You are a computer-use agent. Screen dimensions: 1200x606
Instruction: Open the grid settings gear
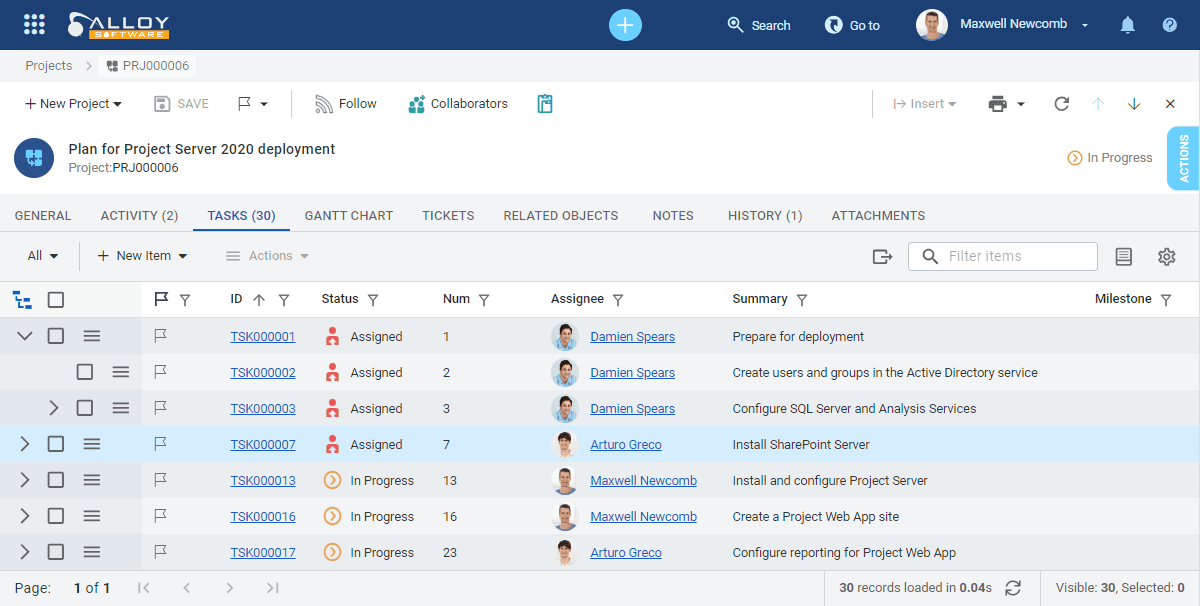pyautogui.click(x=1166, y=257)
